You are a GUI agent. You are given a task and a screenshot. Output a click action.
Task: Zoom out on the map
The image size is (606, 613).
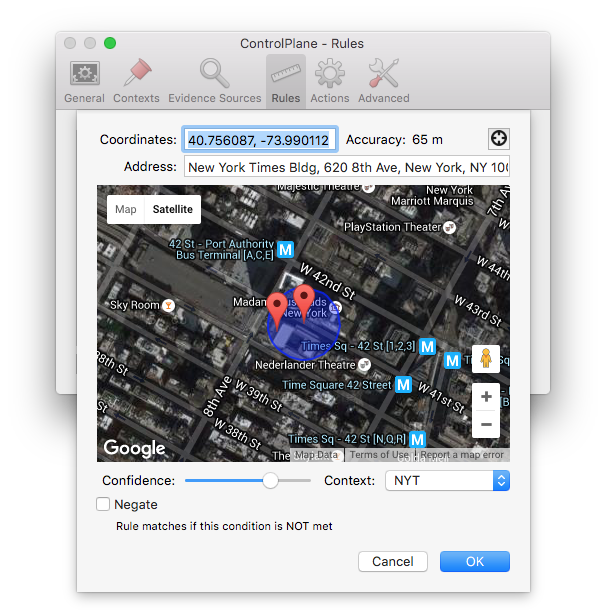486,425
